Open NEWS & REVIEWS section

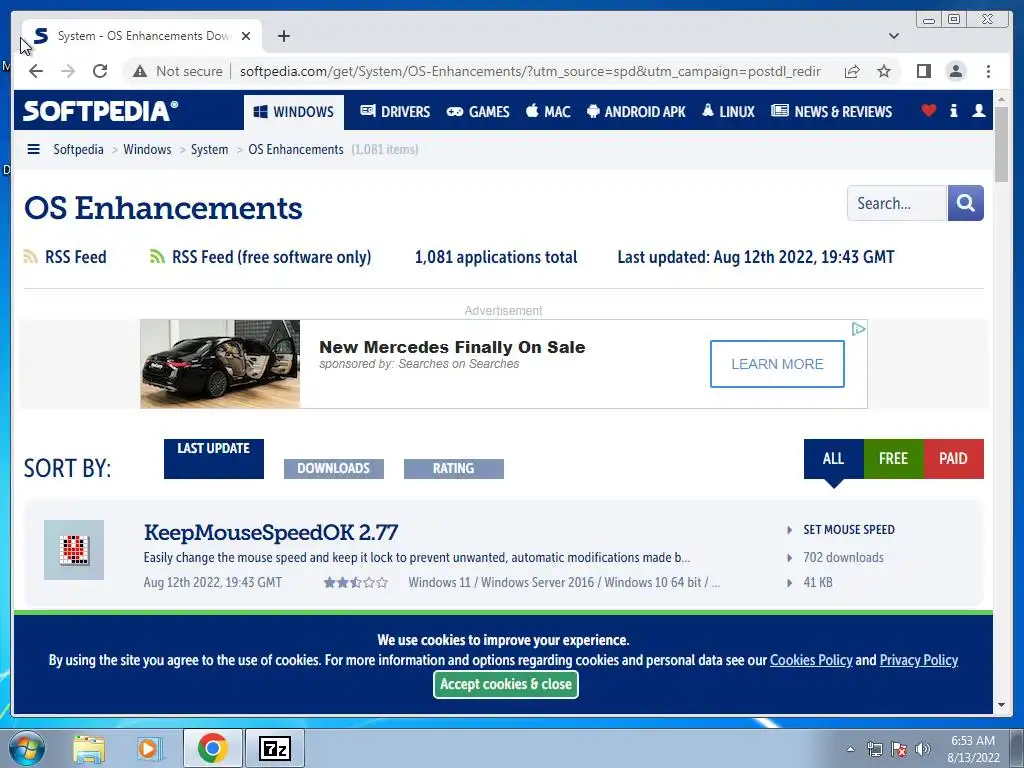831,112
